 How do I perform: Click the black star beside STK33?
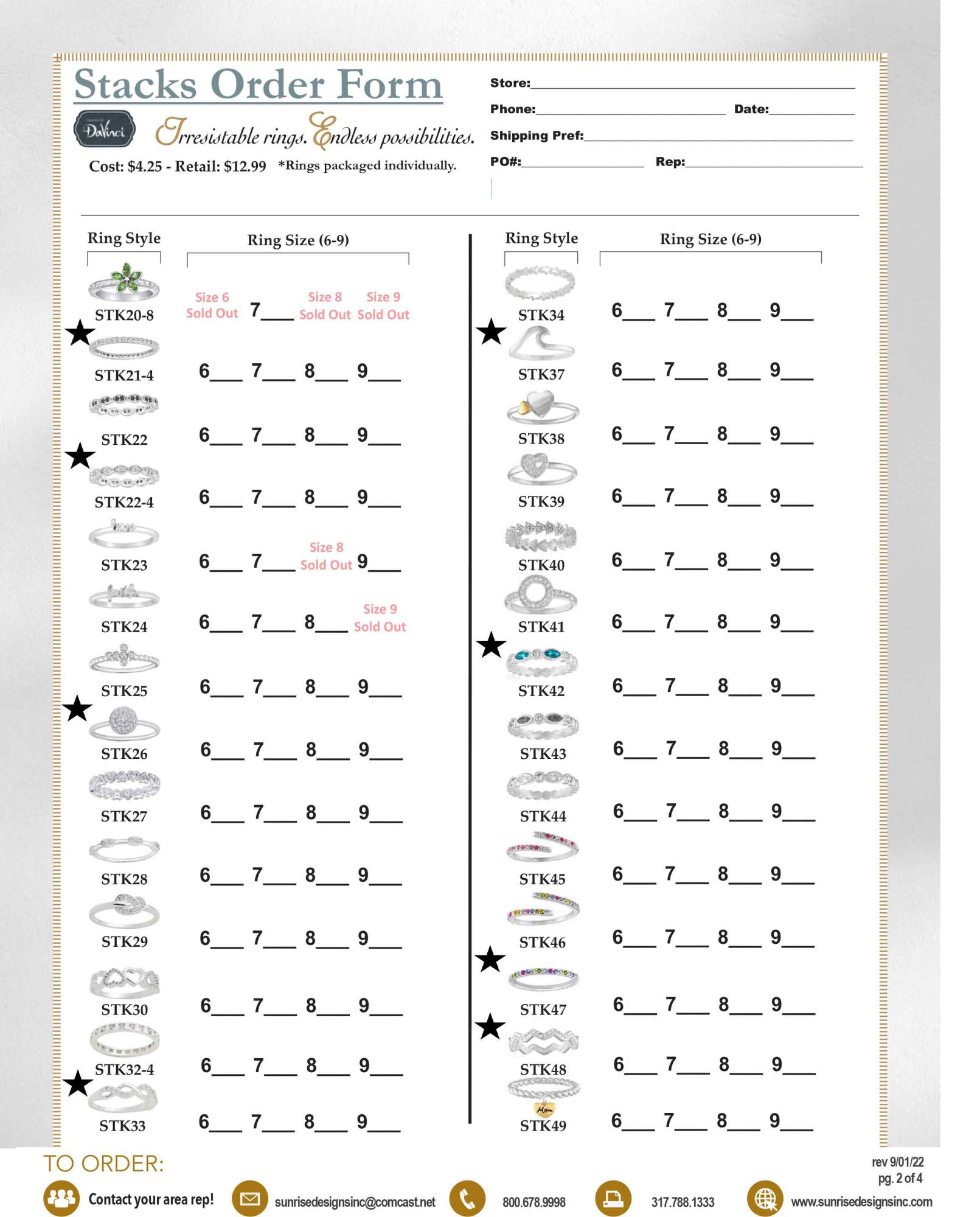point(78,1084)
